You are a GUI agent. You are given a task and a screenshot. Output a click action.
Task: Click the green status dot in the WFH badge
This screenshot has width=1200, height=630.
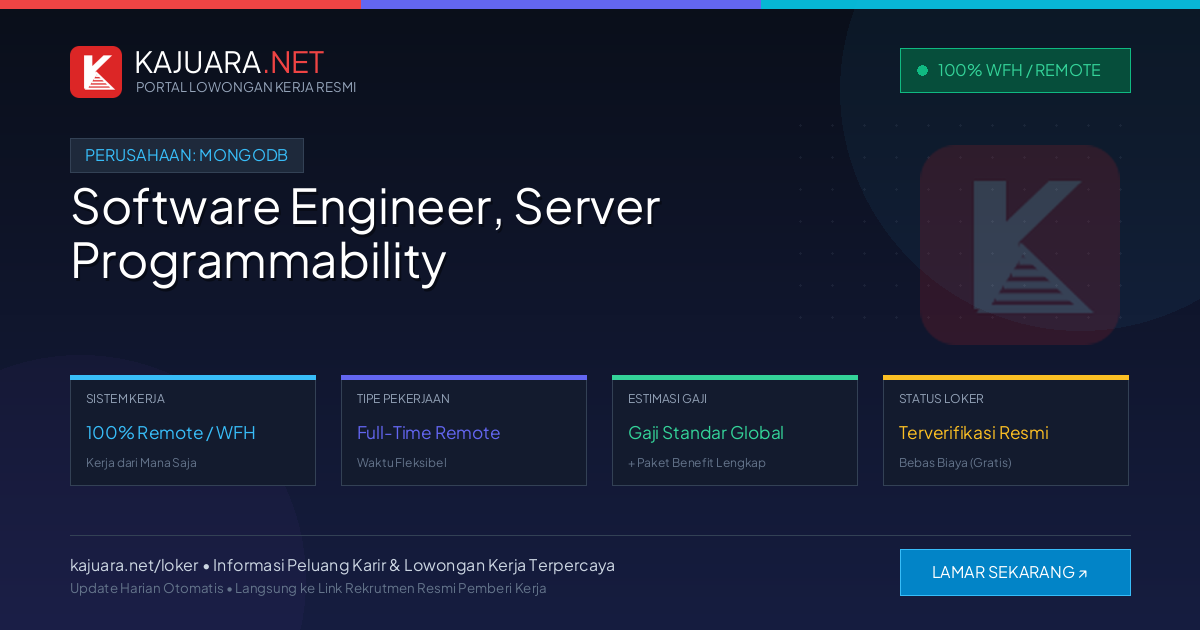pos(922,70)
